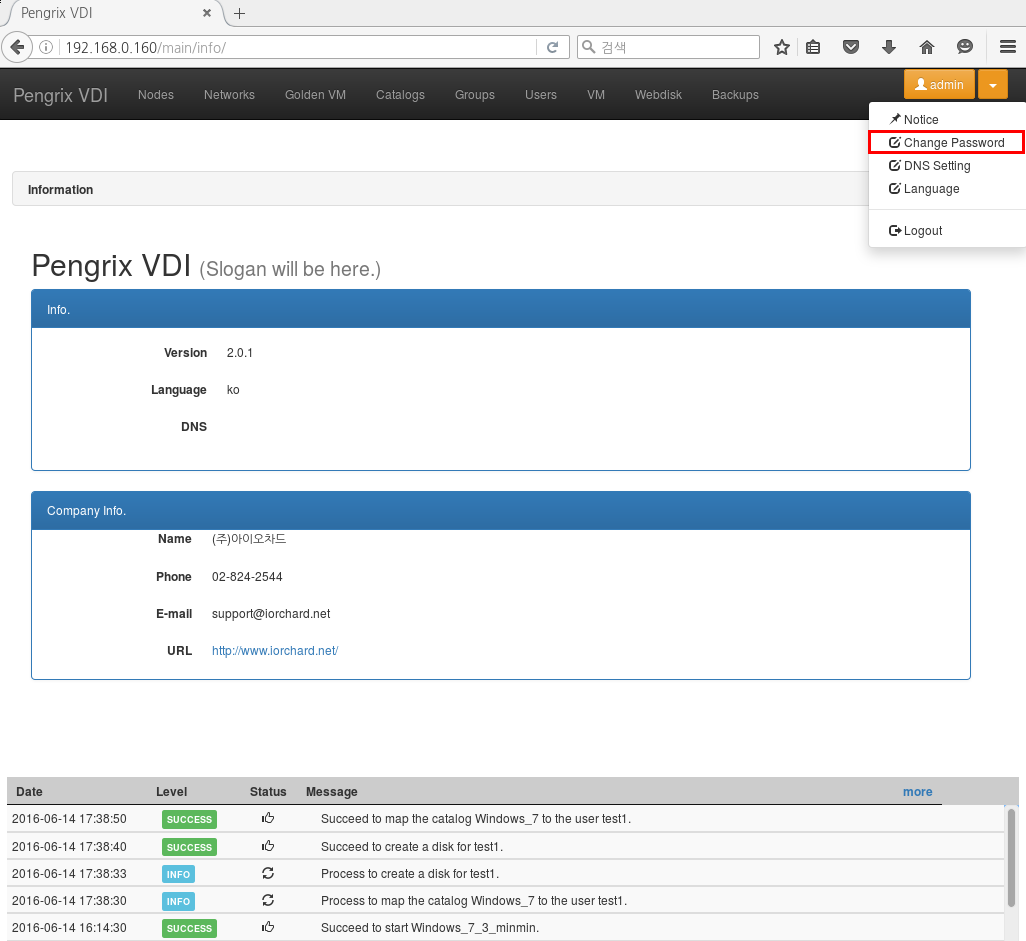Click the browser back arrow button
This screenshot has width=1026, height=941.
pyautogui.click(x=17, y=47)
